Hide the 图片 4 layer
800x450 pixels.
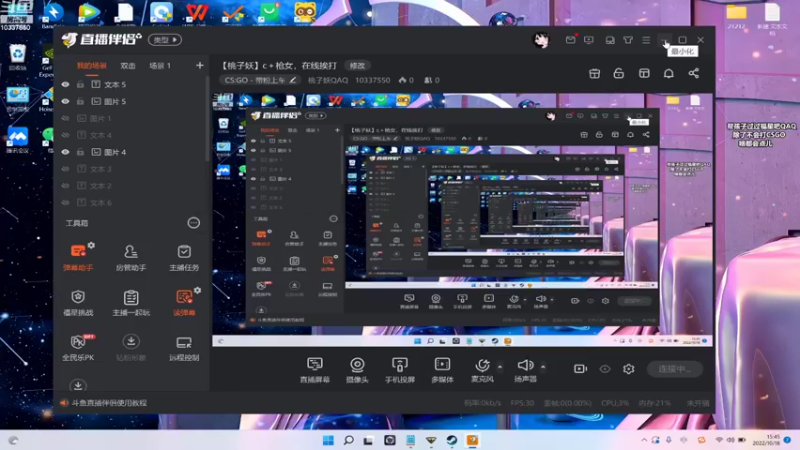pyautogui.click(x=65, y=152)
